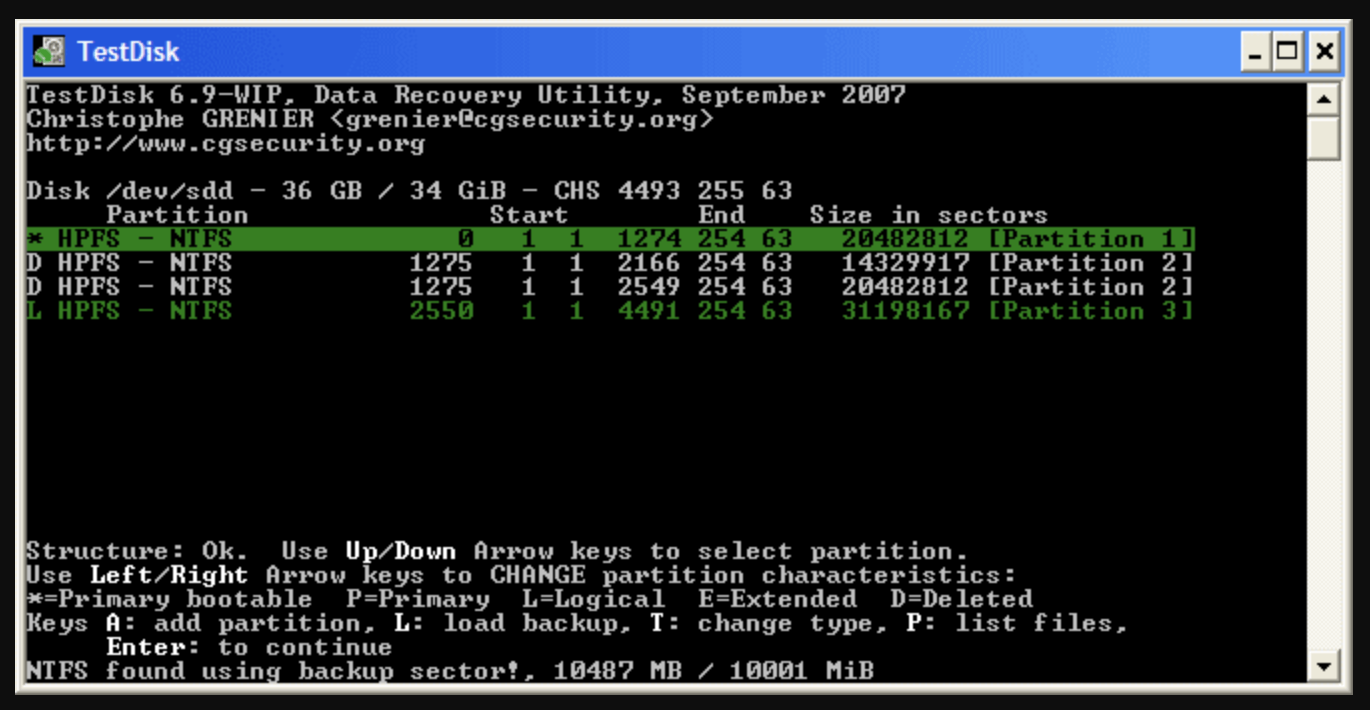Click the TestDisk application icon in the title bar
Viewport: 1370px width, 710px height.
point(48,50)
